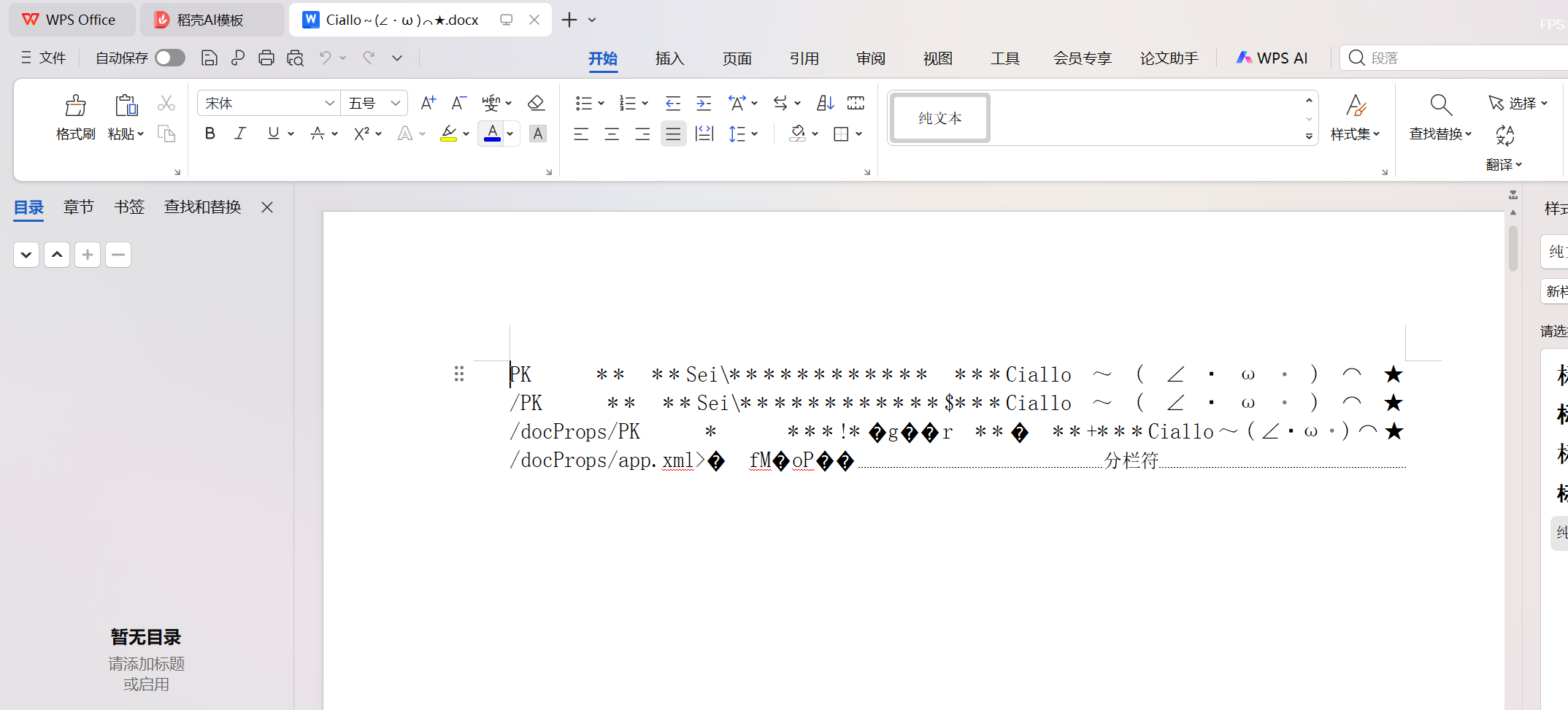Click the Format Painter brush icon

[x=76, y=106]
